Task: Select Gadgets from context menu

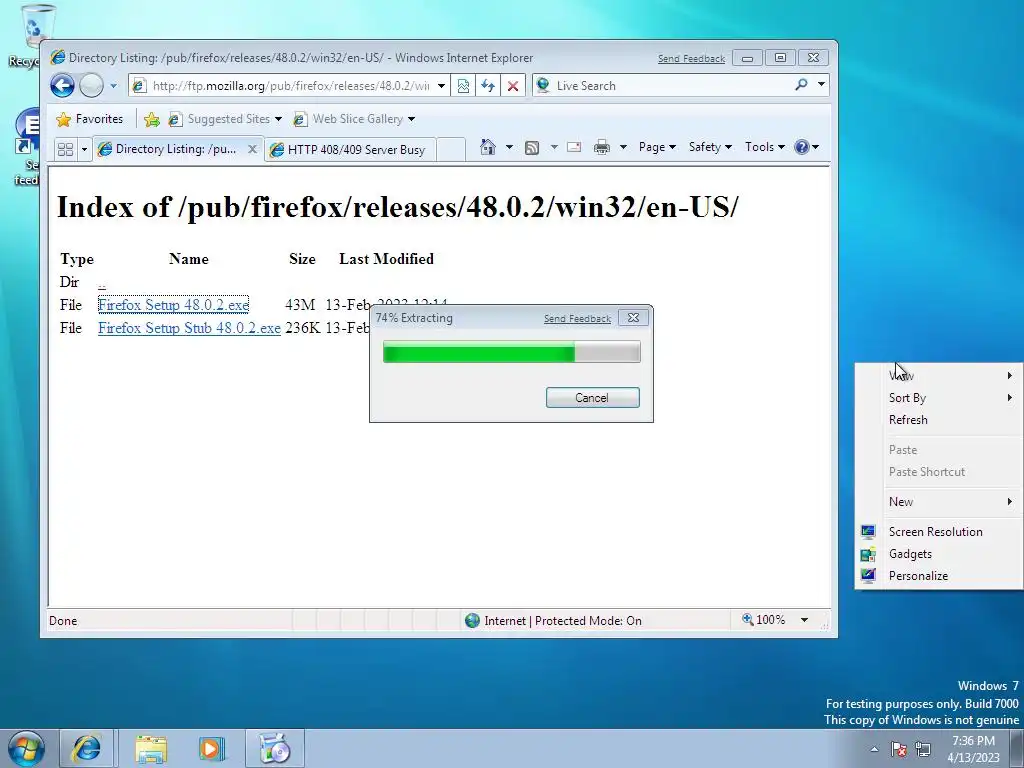Action: pos(938,554)
